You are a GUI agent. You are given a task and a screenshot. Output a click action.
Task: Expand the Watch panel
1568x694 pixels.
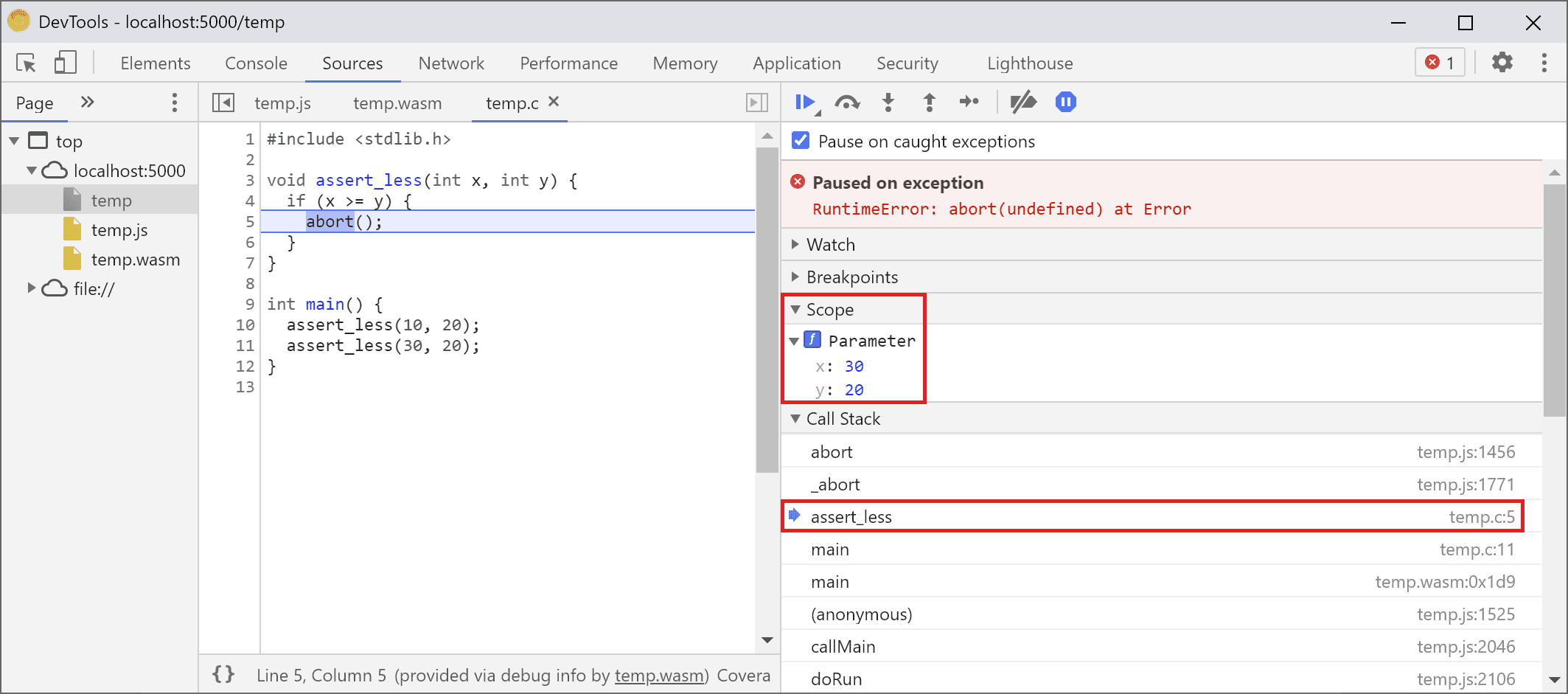[x=795, y=244]
